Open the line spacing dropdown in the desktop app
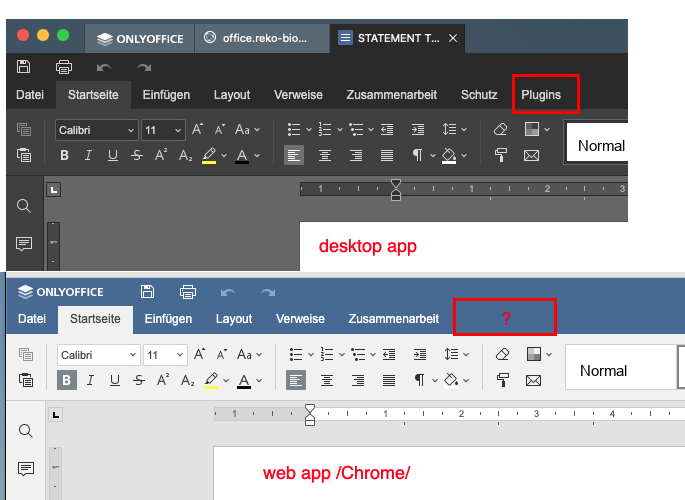The image size is (685, 500). click(455, 130)
